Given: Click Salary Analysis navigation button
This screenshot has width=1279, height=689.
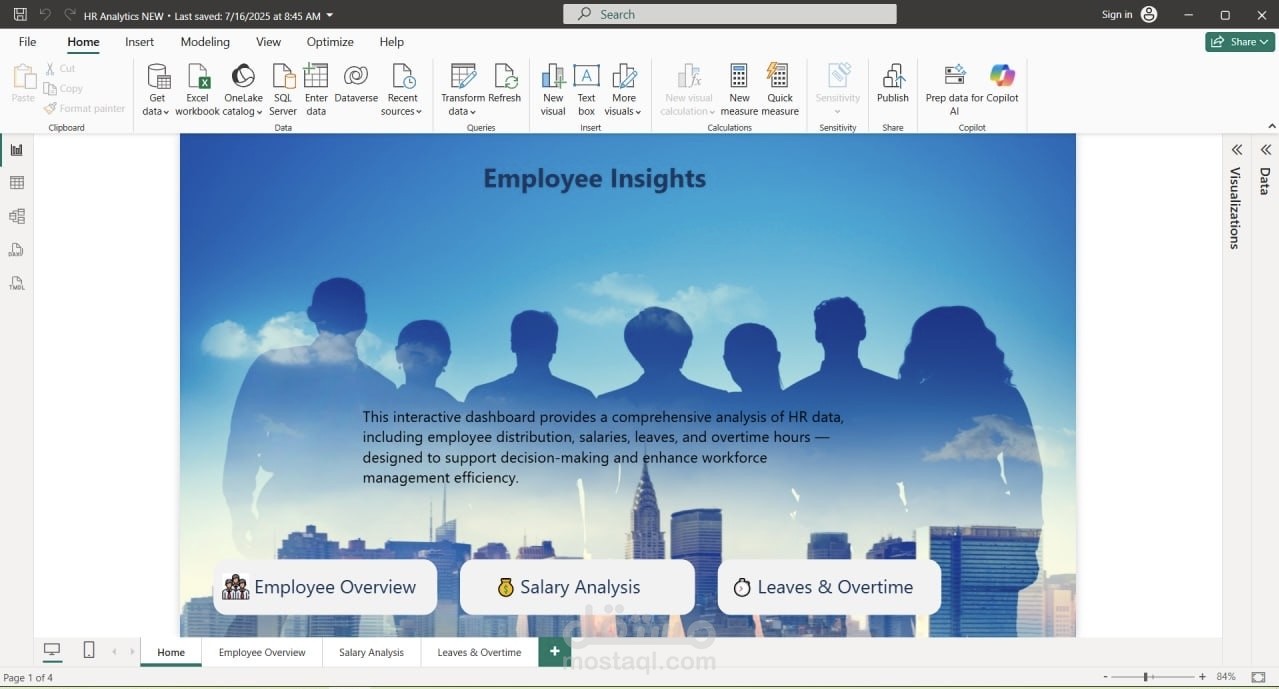Looking at the screenshot, I should pos(577,587).
